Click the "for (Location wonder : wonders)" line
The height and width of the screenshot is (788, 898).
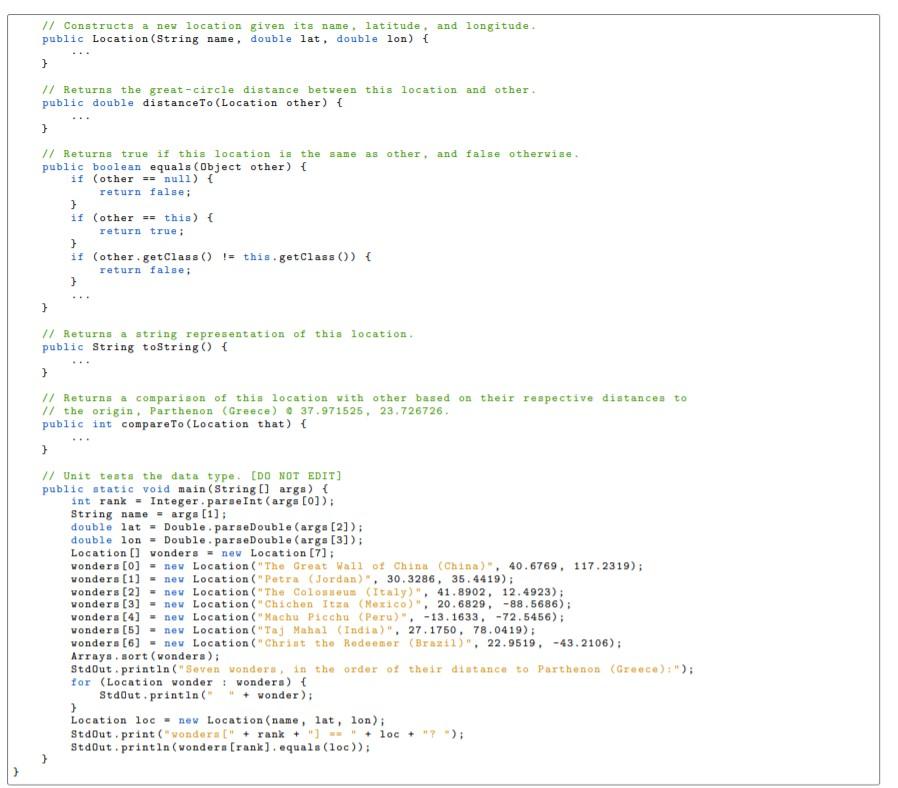pyautogui.click(x=188, y=683)
